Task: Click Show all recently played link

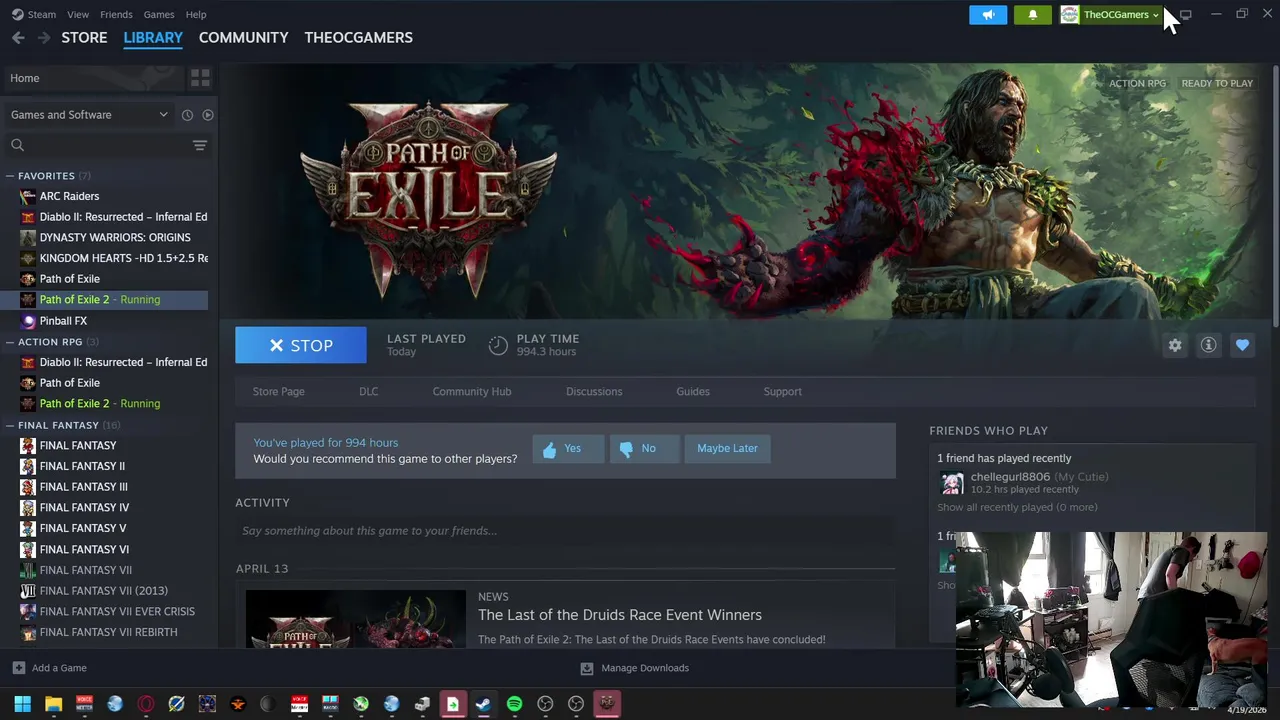Action: 1017,507
